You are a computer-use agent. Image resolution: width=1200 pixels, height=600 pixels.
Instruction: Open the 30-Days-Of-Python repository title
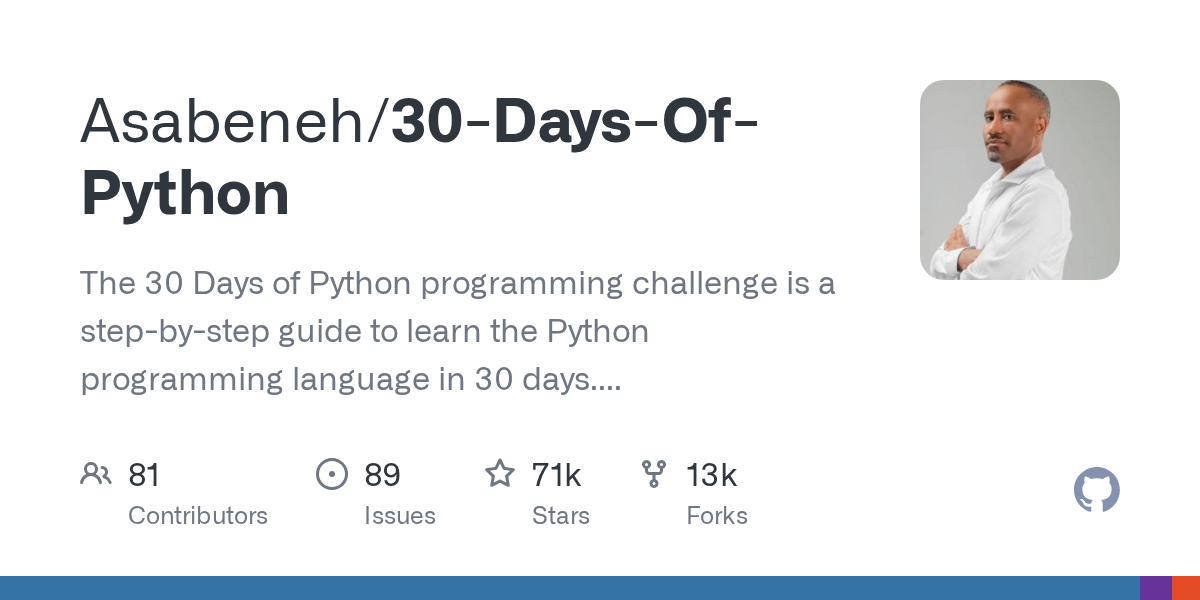click(x=420, y=157)
